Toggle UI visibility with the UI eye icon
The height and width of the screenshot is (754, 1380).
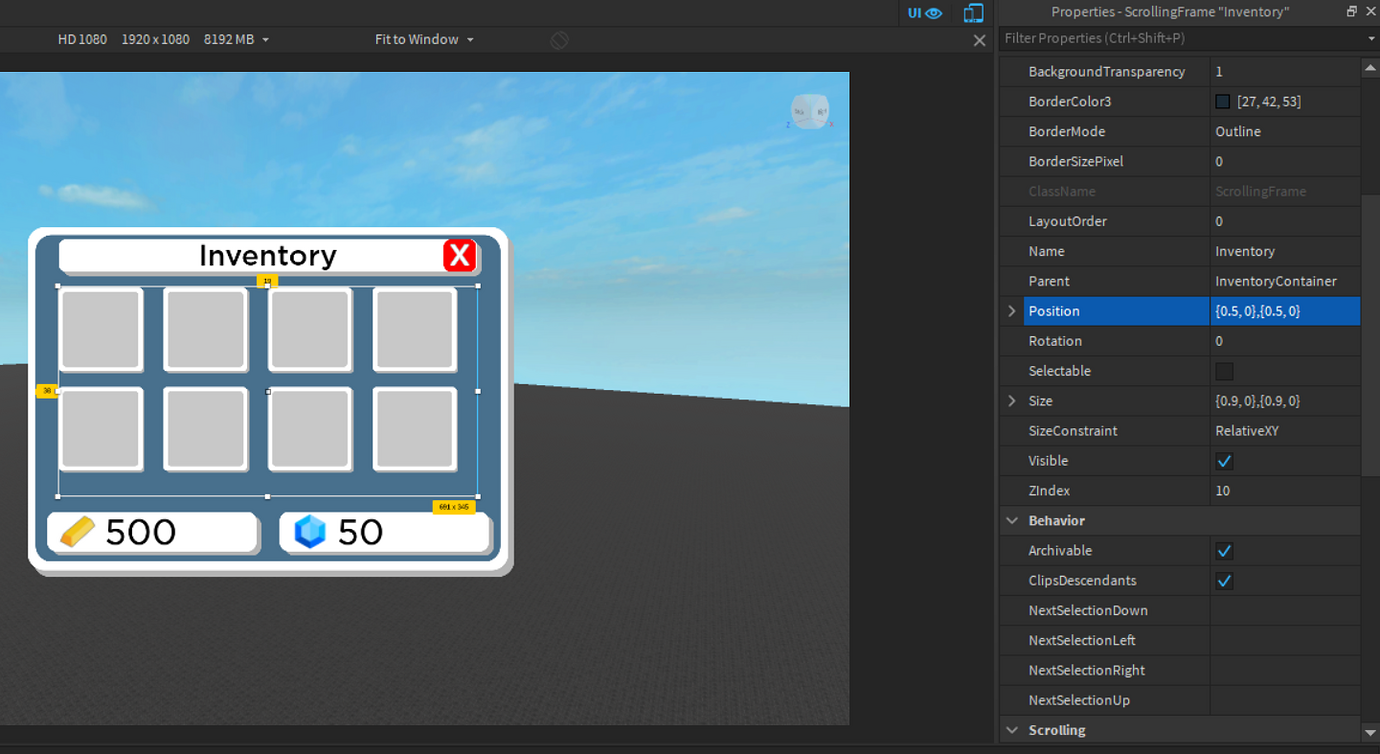click(x=924, y=13)
